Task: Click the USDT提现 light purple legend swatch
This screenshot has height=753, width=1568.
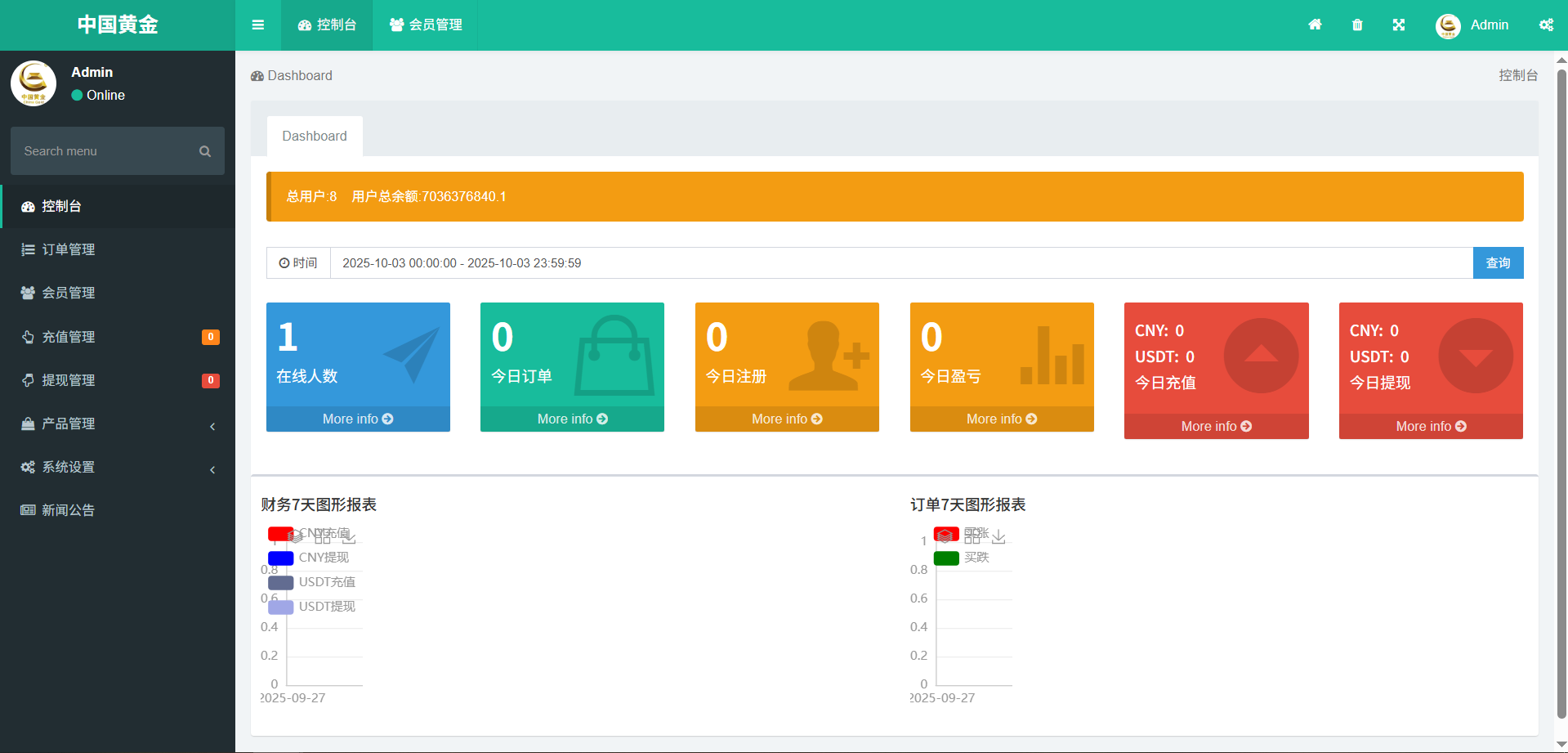Action: 280,607
